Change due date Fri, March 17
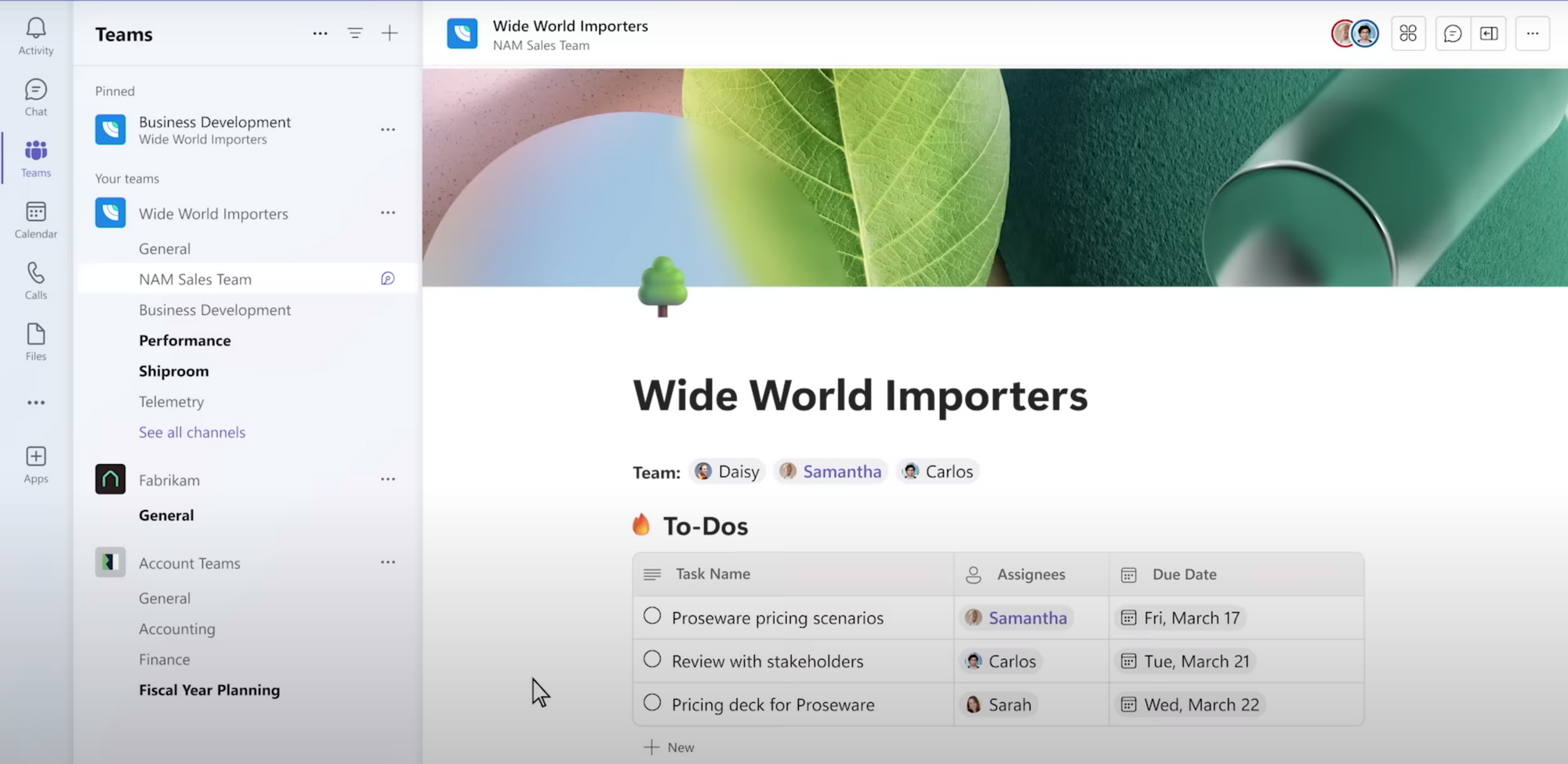The width and height of the screenshot is (1568, 764). (1181, 618)
